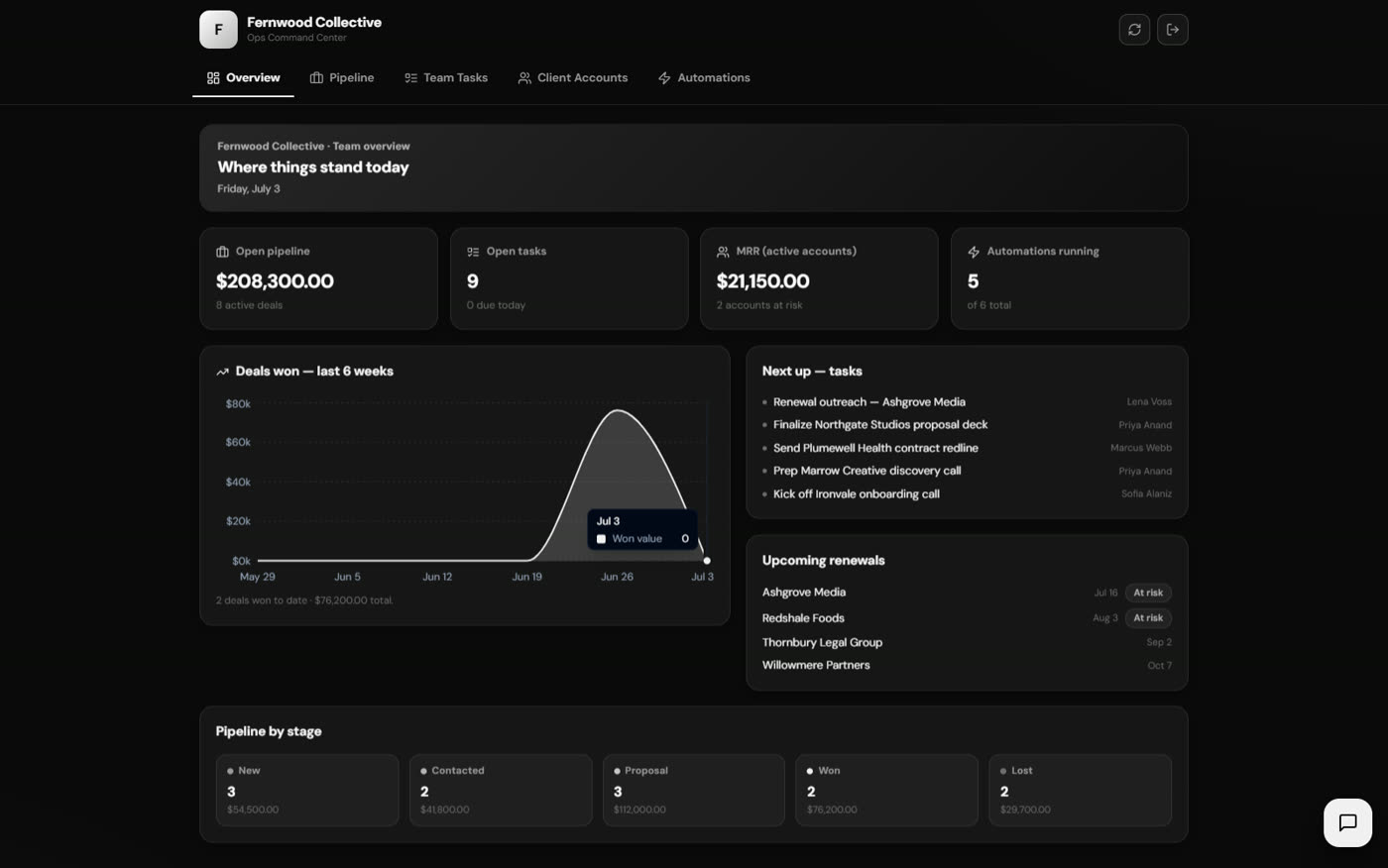Viewport: 1388px width, 868px height.
Task: Click Redshale Foods renewal row
Action: pyautogui.click(x=967, y=617)
